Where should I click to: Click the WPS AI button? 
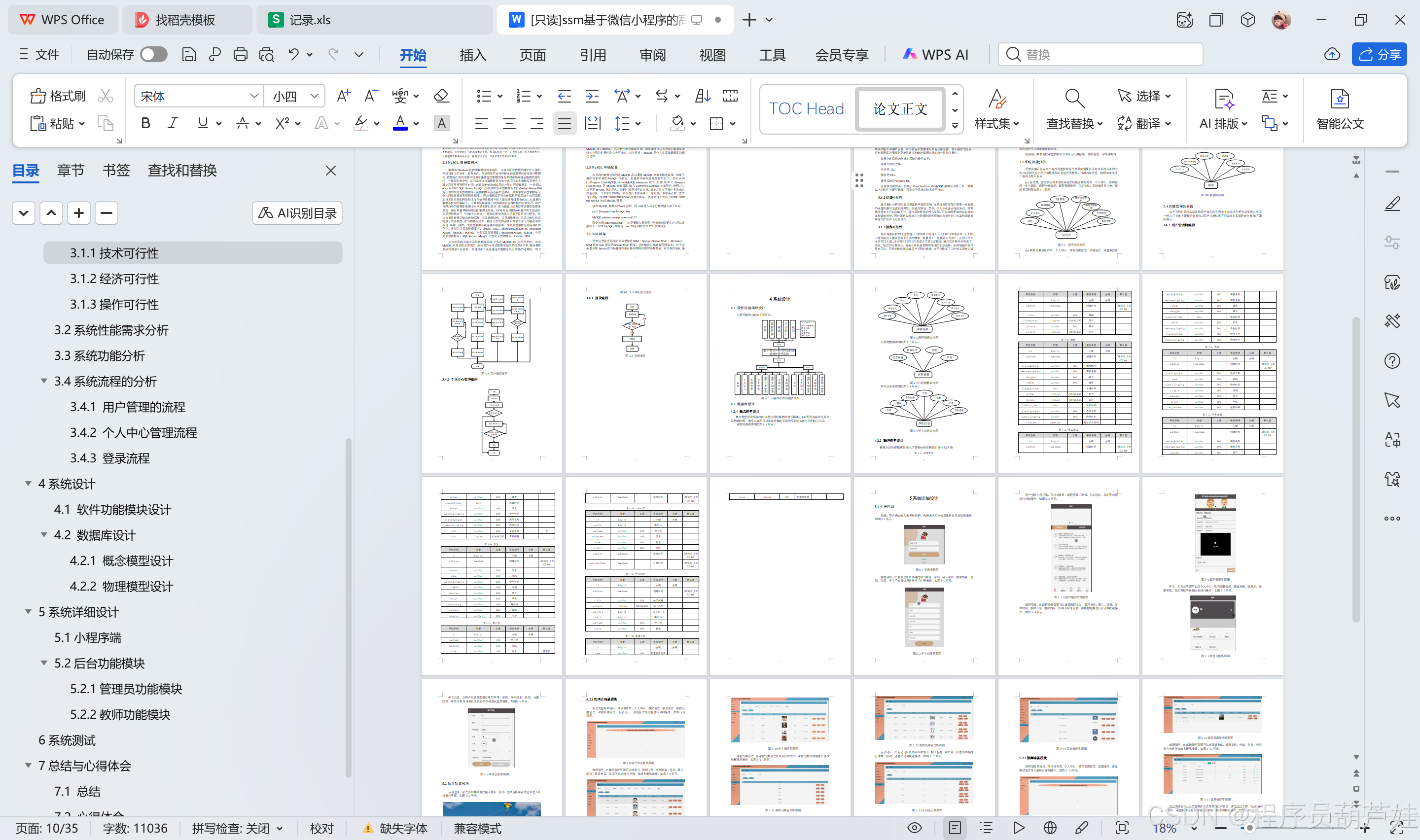tap(935, 54)
